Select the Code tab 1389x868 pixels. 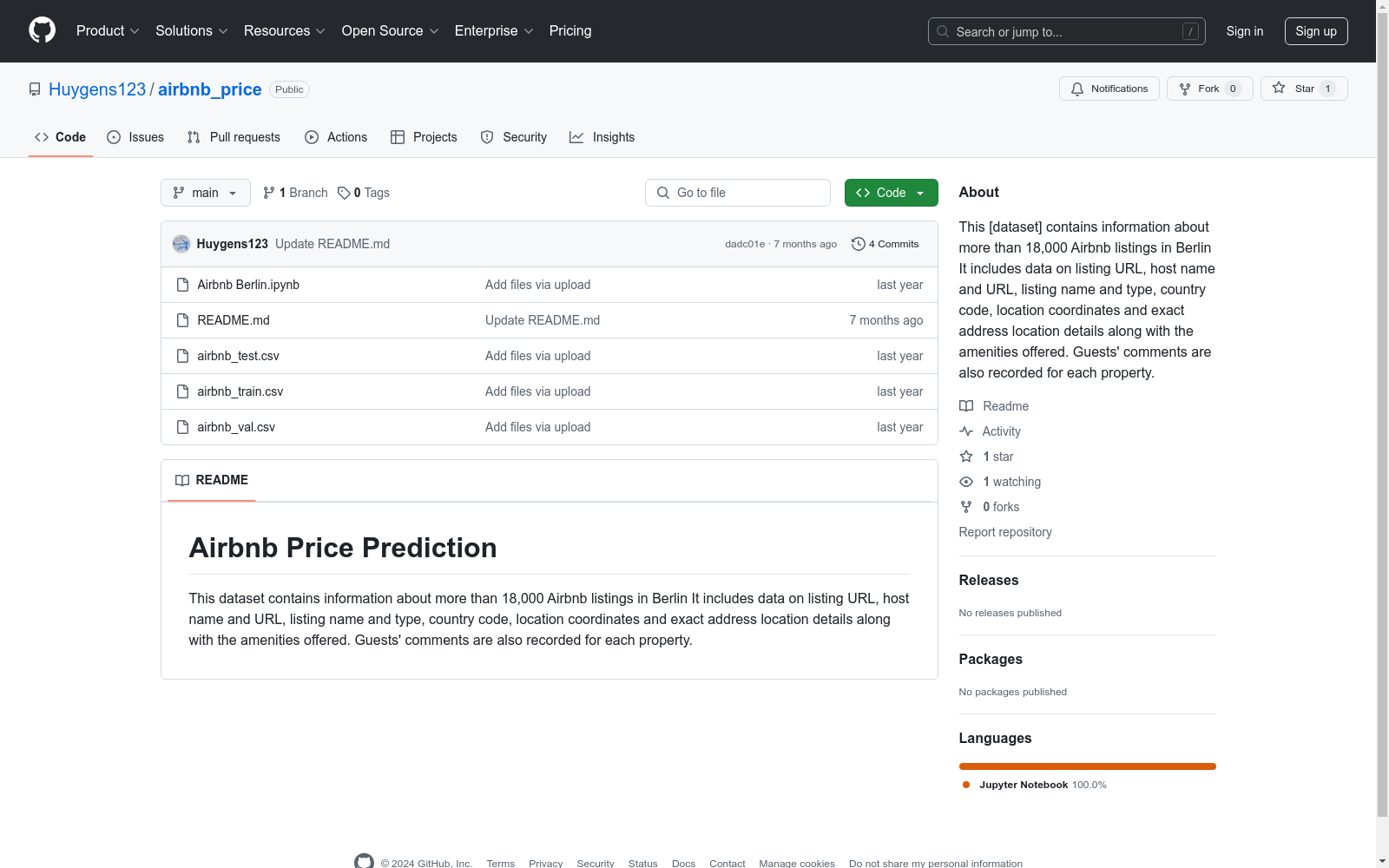coord(61,137)
